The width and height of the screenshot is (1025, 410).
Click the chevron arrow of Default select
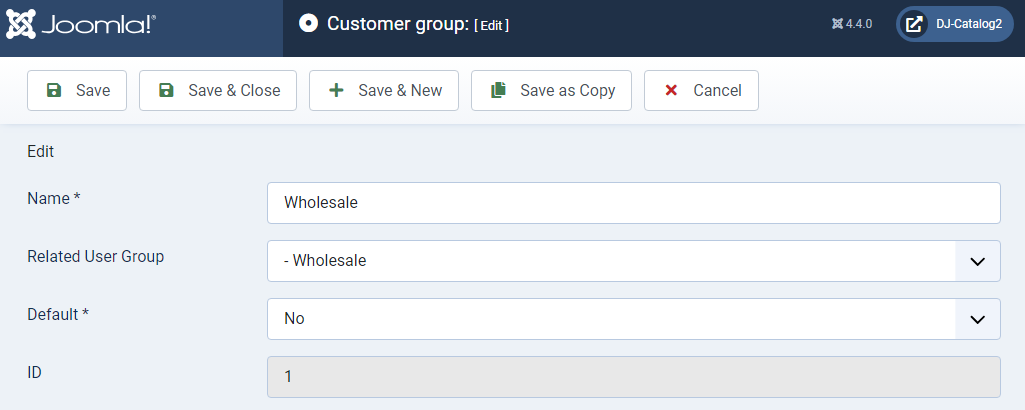(978, 320)
